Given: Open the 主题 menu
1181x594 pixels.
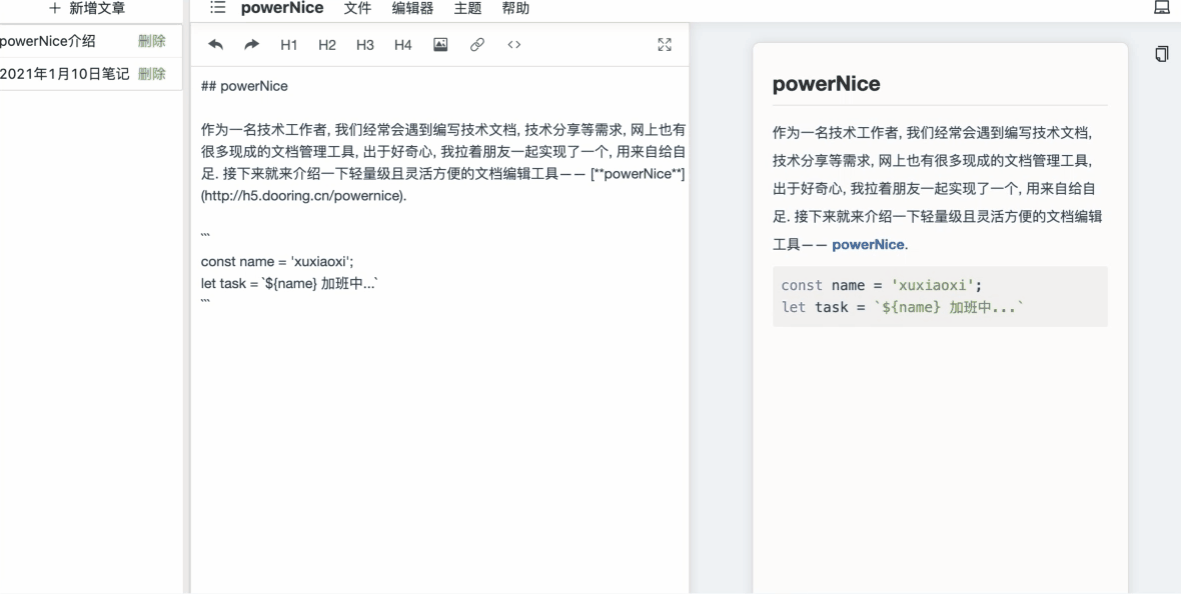Looking at the screenshot, I should (x=468, y=8).
